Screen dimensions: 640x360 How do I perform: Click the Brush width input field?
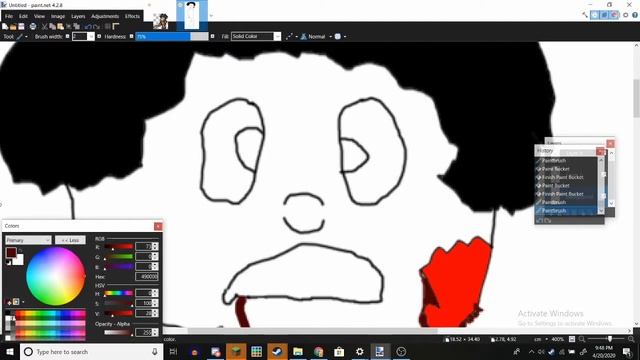80,37
